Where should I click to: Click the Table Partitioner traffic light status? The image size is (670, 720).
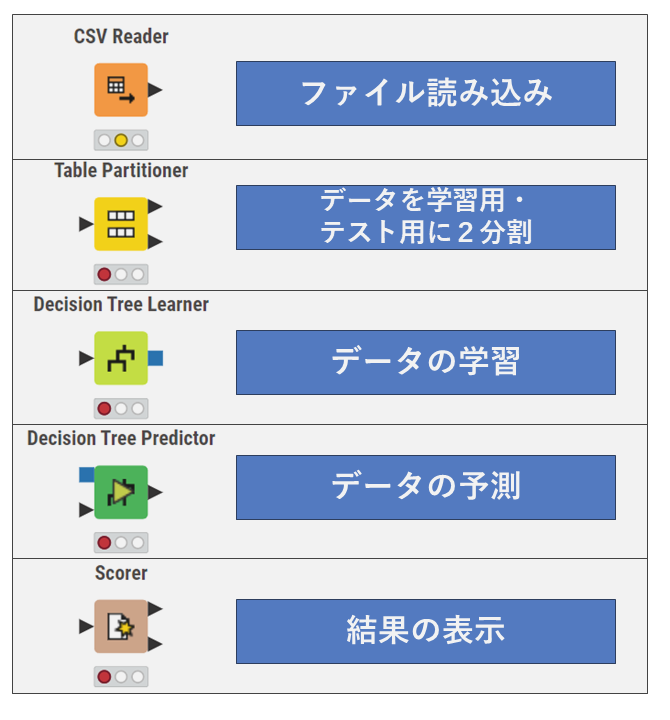(121, 274)
